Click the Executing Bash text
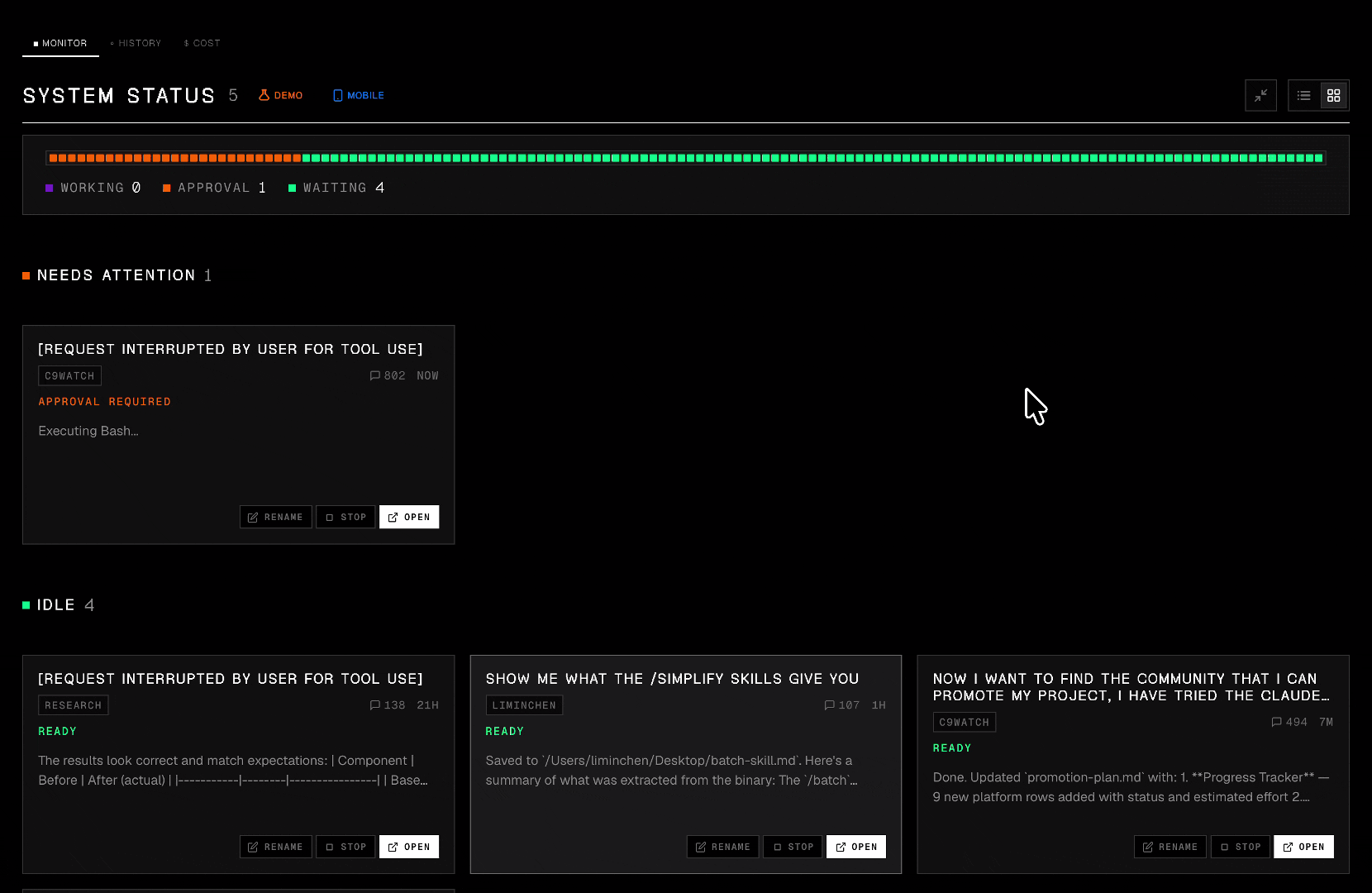The image size is (1372, 893). pos(88,431)
